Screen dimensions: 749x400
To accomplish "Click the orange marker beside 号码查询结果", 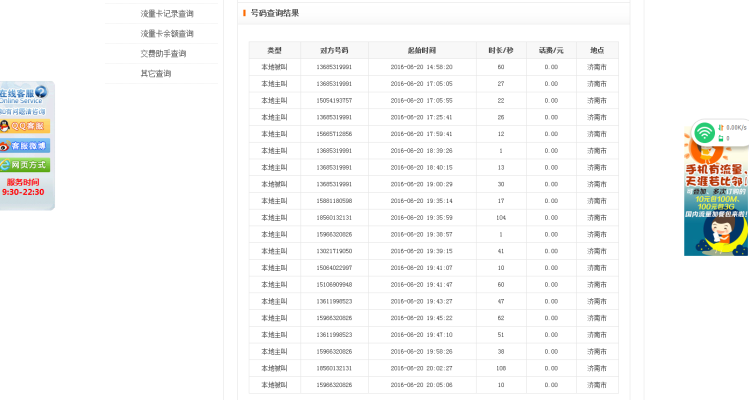I will tap(244, 13).
